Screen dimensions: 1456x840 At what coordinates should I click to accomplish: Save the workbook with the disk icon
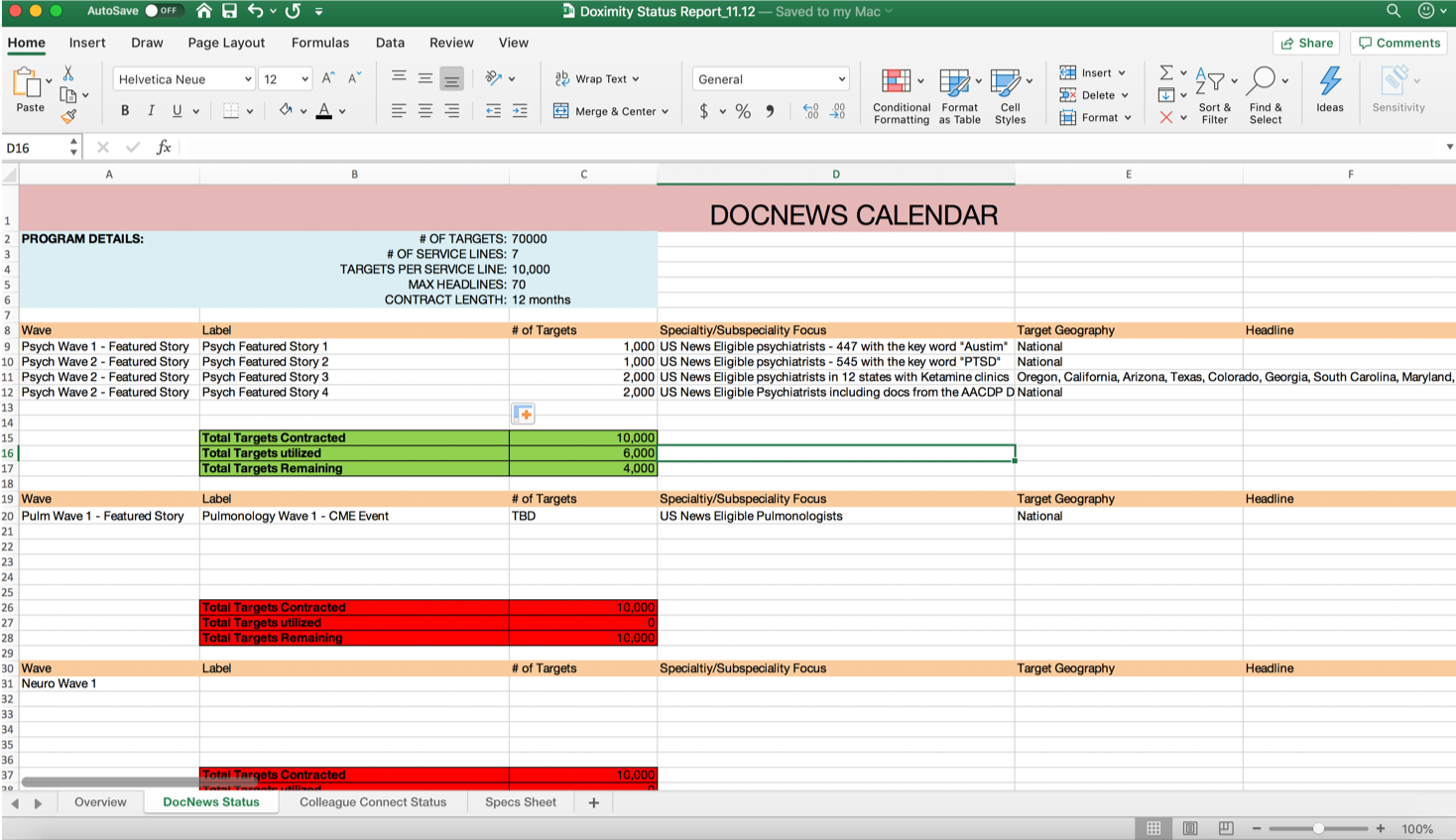tap(229, 11)
